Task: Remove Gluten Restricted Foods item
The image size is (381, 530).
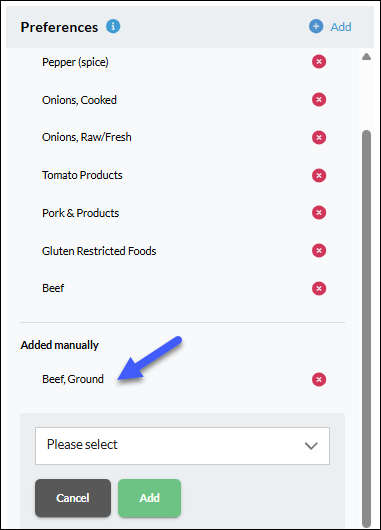Action: click(x=319, y=250)
